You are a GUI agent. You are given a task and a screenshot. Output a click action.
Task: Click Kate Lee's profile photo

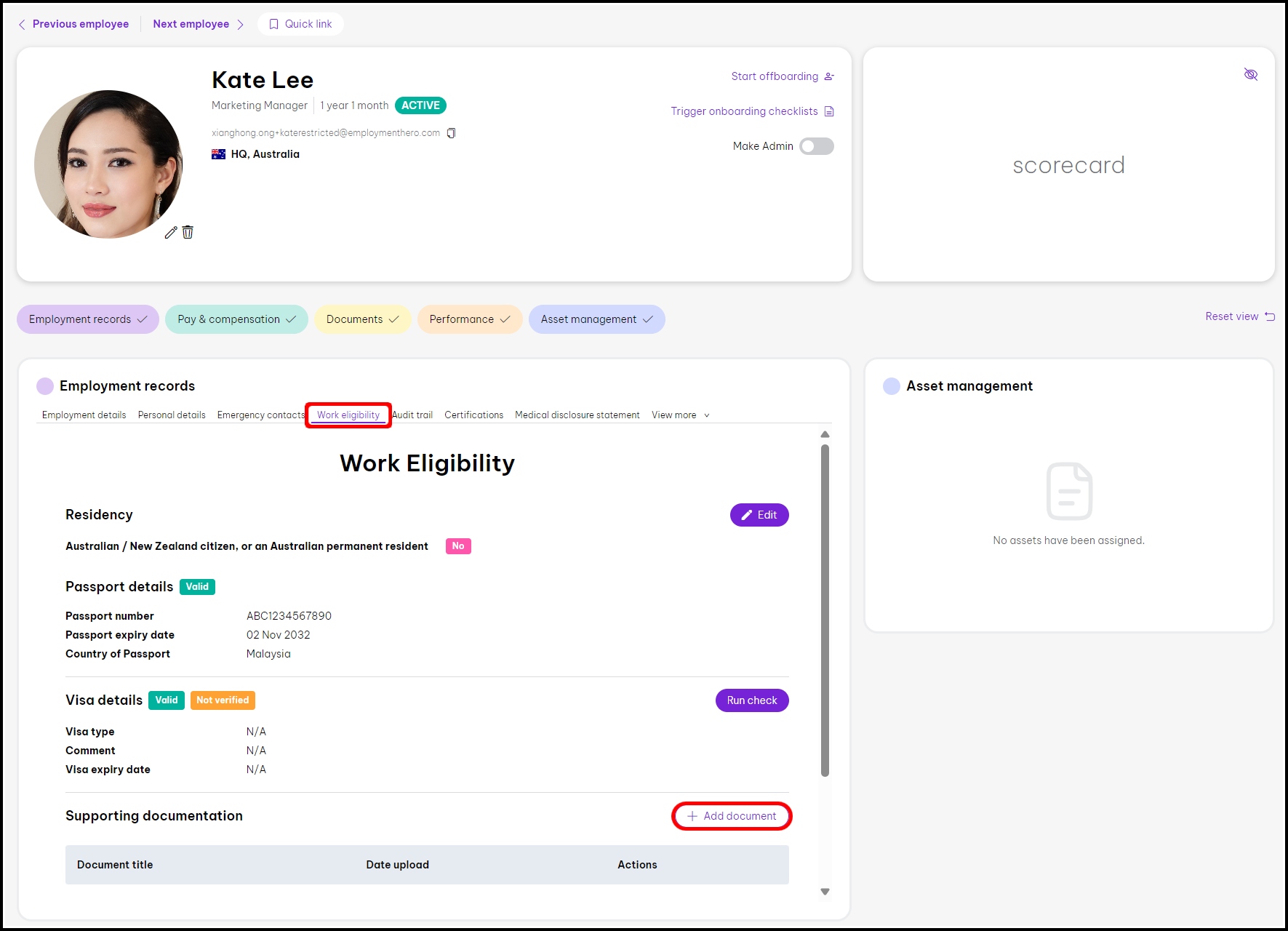click(108, 164)
